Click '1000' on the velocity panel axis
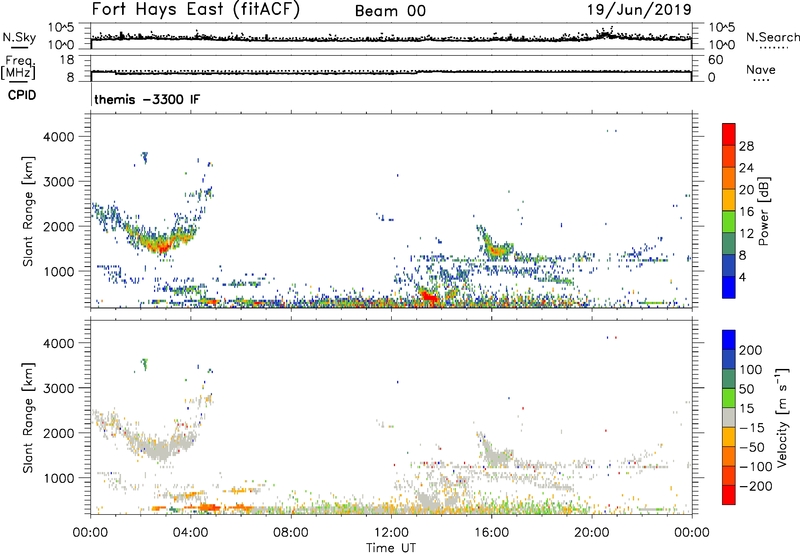Screen dimensions: 800x554 pos(58,478)
